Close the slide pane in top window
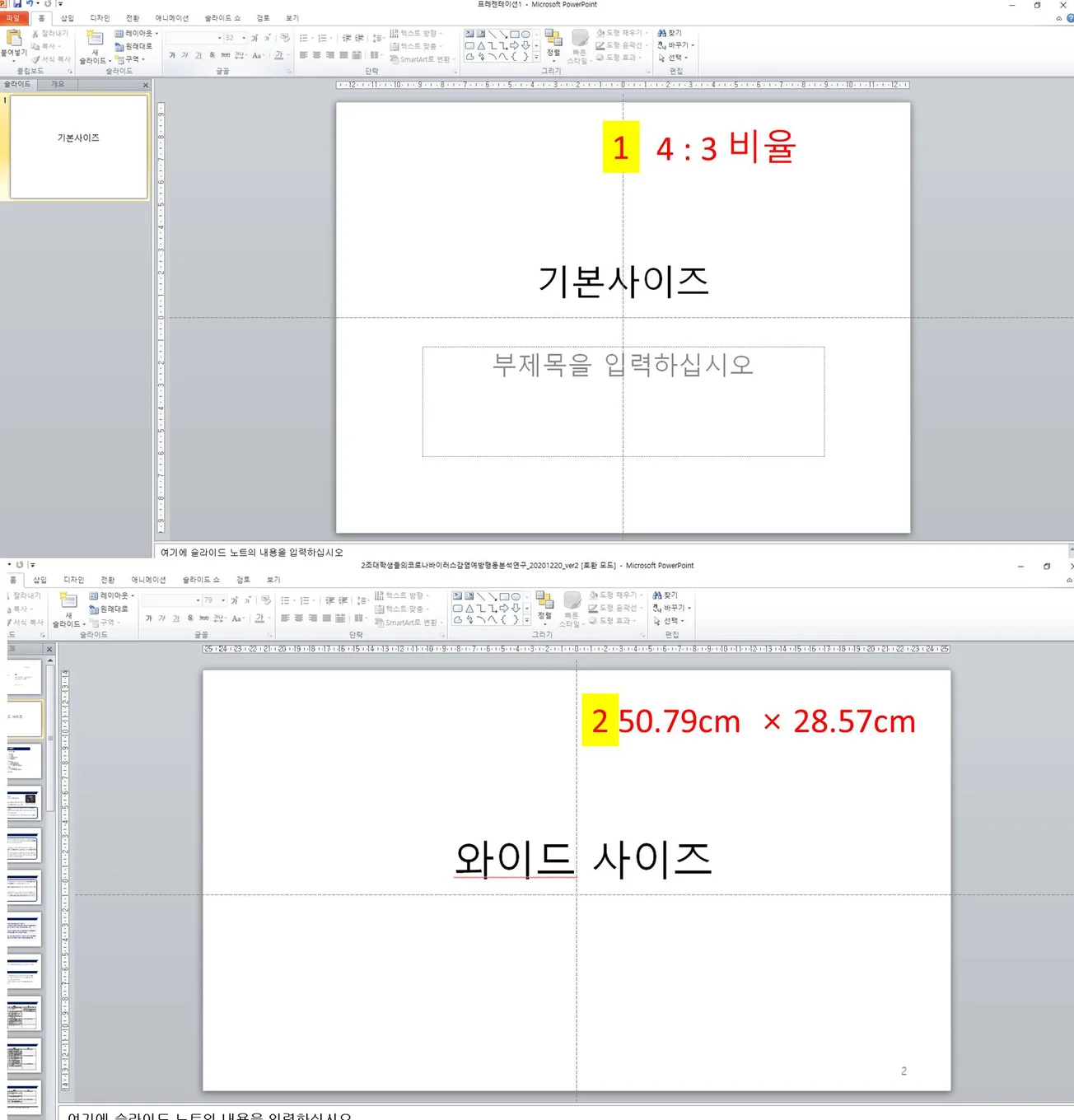The image size is (1074, 1120). 146,85
